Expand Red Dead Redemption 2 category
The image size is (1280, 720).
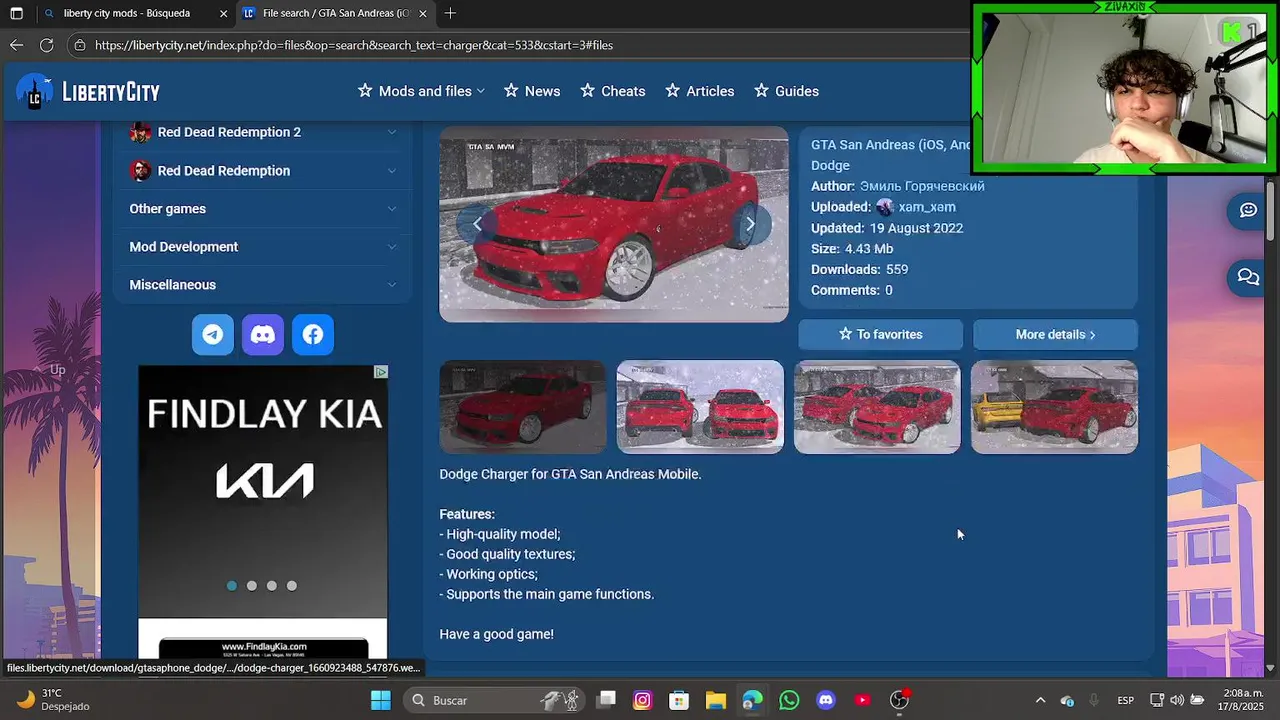pos(263,132)
